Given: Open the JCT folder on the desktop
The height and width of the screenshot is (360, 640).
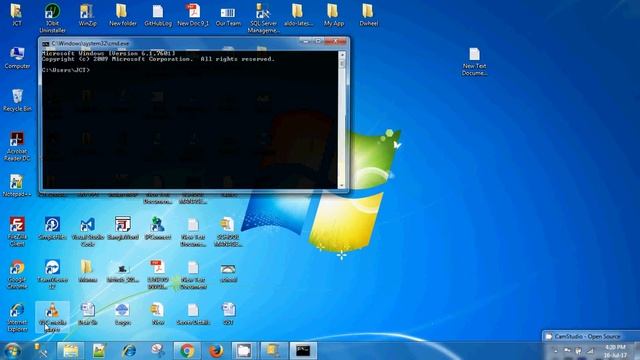Looking at the screenshot, I should [16, 15].
